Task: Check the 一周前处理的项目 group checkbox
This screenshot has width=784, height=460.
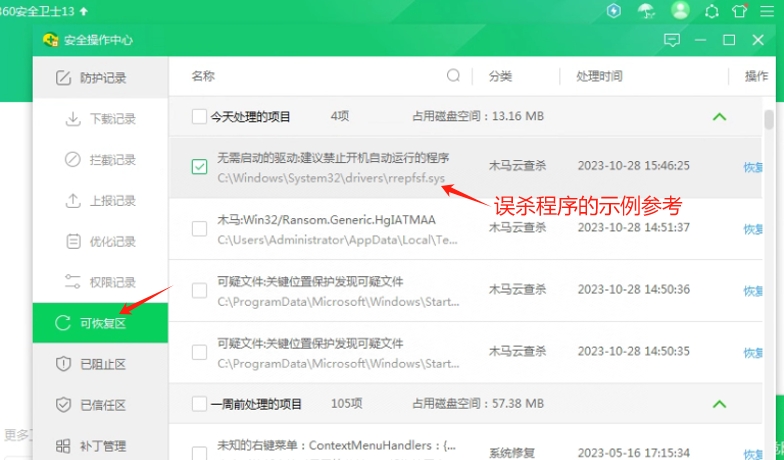Action: tap(199, 404)
